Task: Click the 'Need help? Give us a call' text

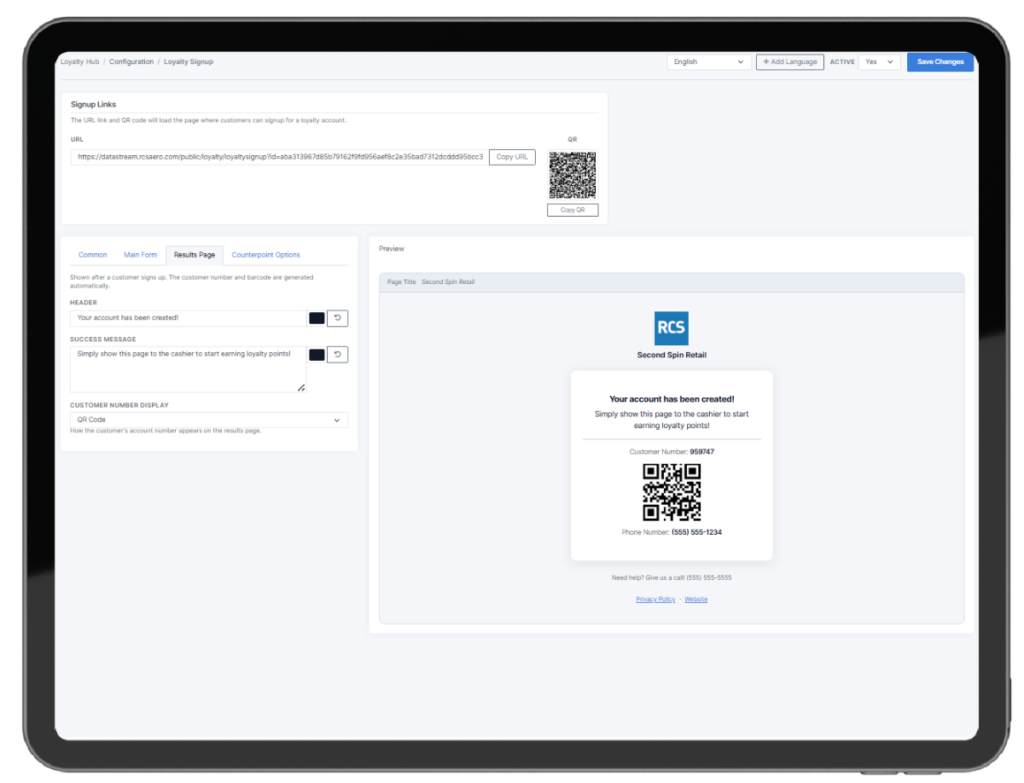Action: coord(671,578)
